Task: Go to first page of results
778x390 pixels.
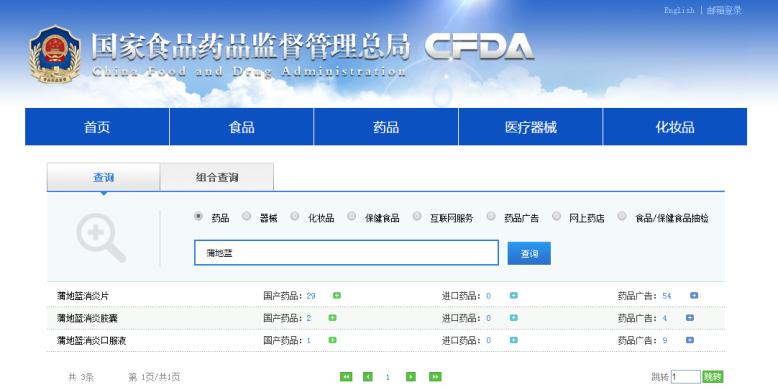Action: pyautogui.click(x=346, y=377)
